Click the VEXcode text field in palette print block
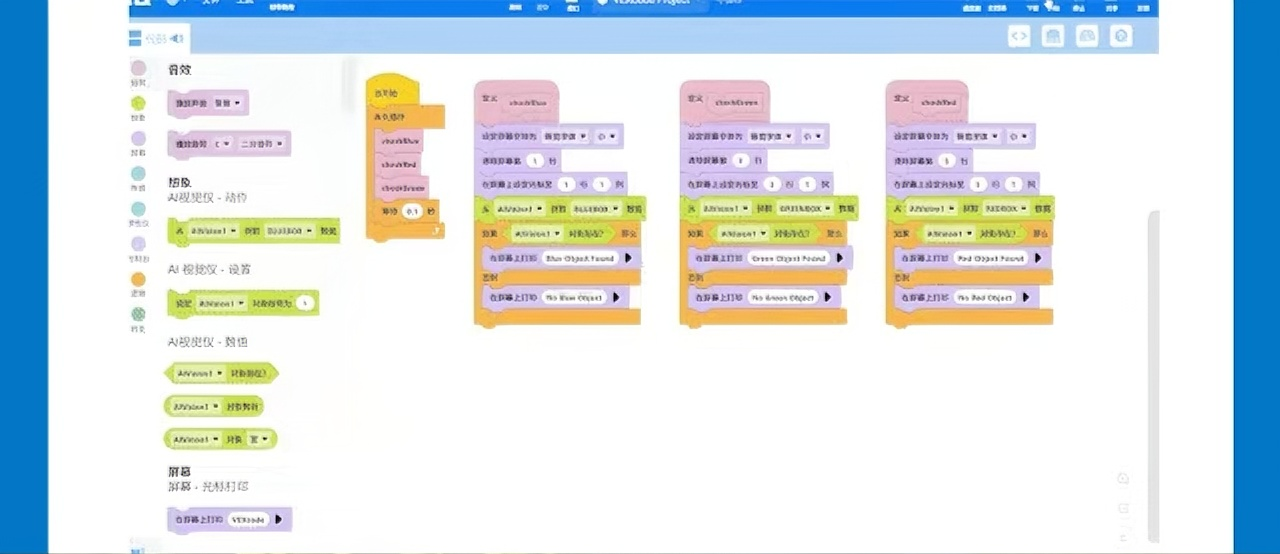The image size is (1280, 554). pos(248,520)
